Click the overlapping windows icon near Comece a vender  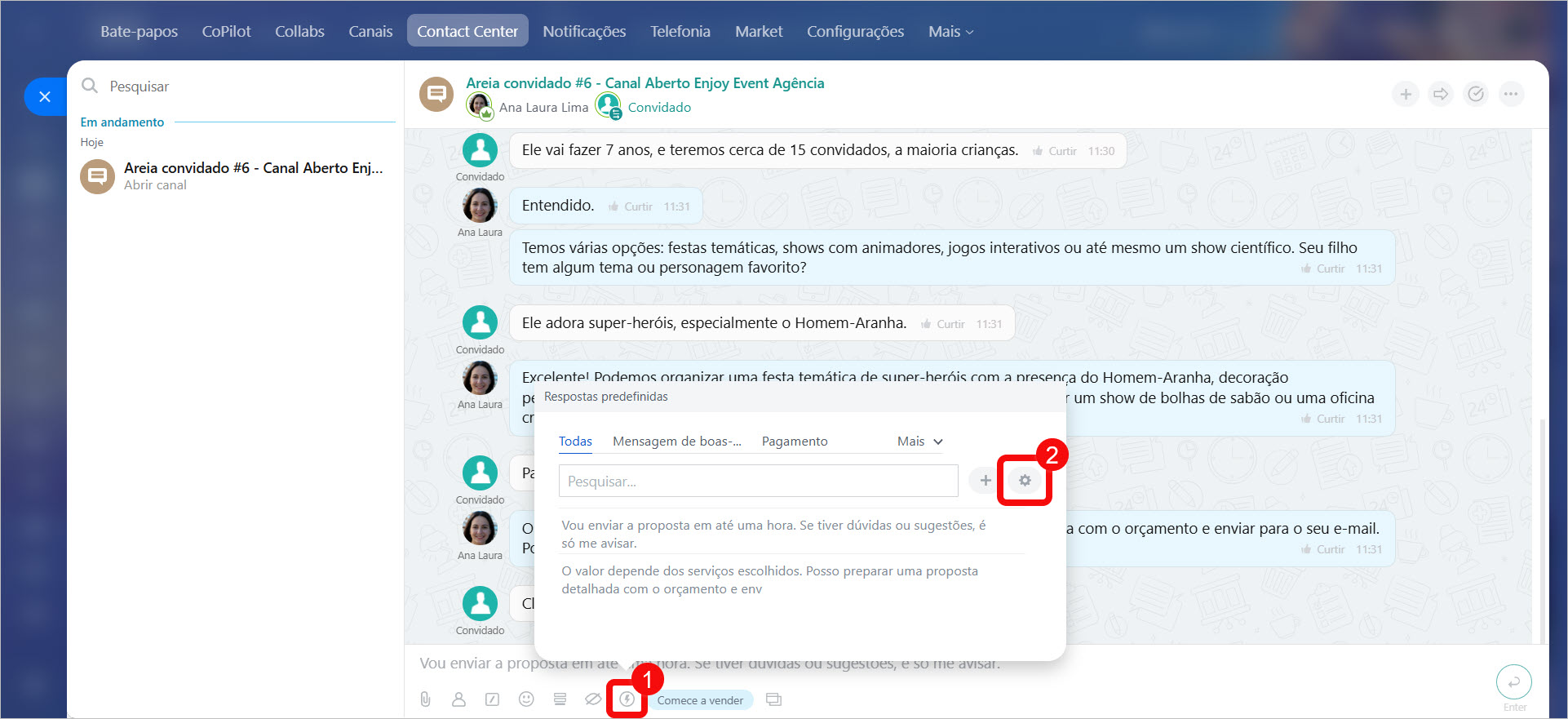[x=773, y=699]
